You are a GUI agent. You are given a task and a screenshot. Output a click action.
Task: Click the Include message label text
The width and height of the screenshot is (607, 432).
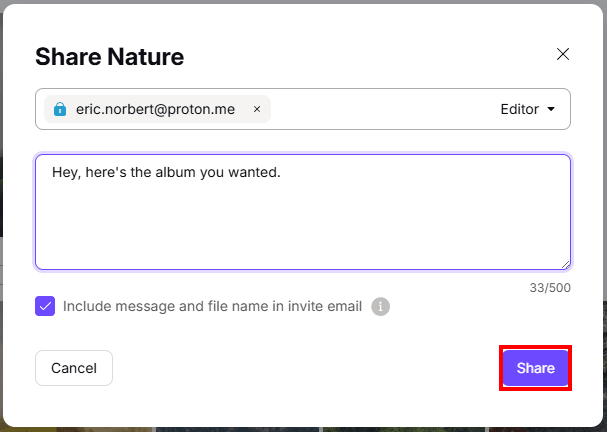pos(212,306)
